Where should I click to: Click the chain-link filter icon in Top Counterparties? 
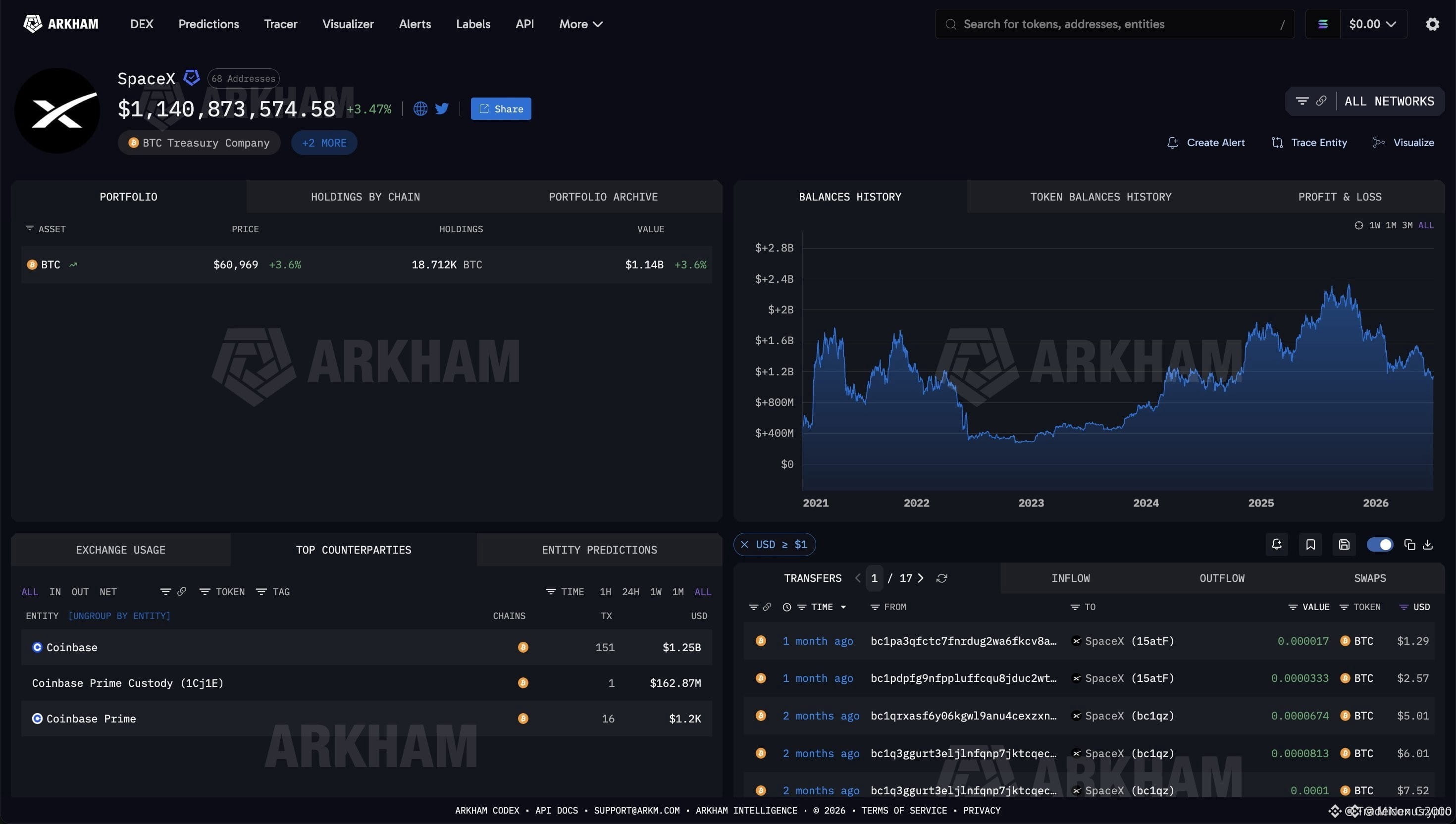coord(182,591)
